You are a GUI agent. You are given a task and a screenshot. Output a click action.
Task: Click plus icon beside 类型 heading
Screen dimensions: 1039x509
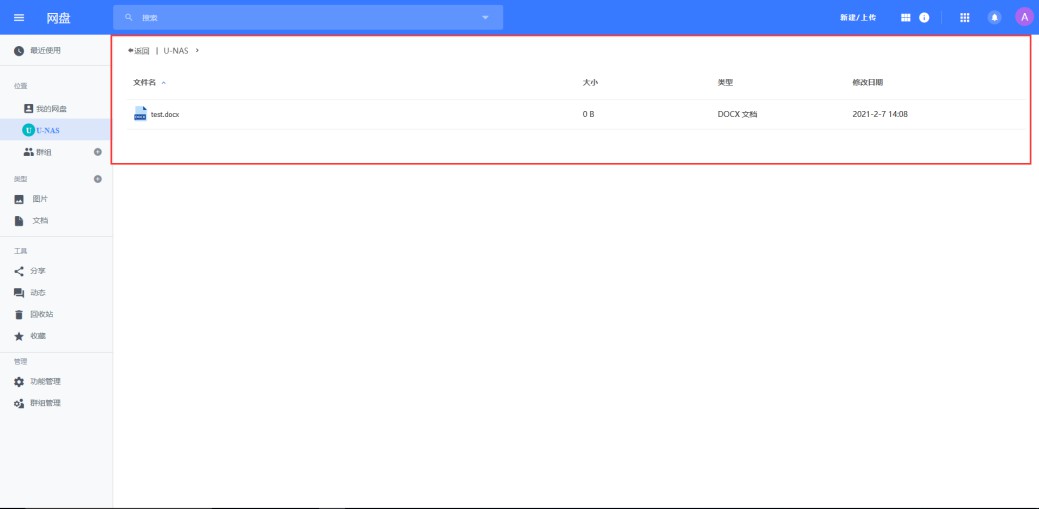click(x=97, y=179)
